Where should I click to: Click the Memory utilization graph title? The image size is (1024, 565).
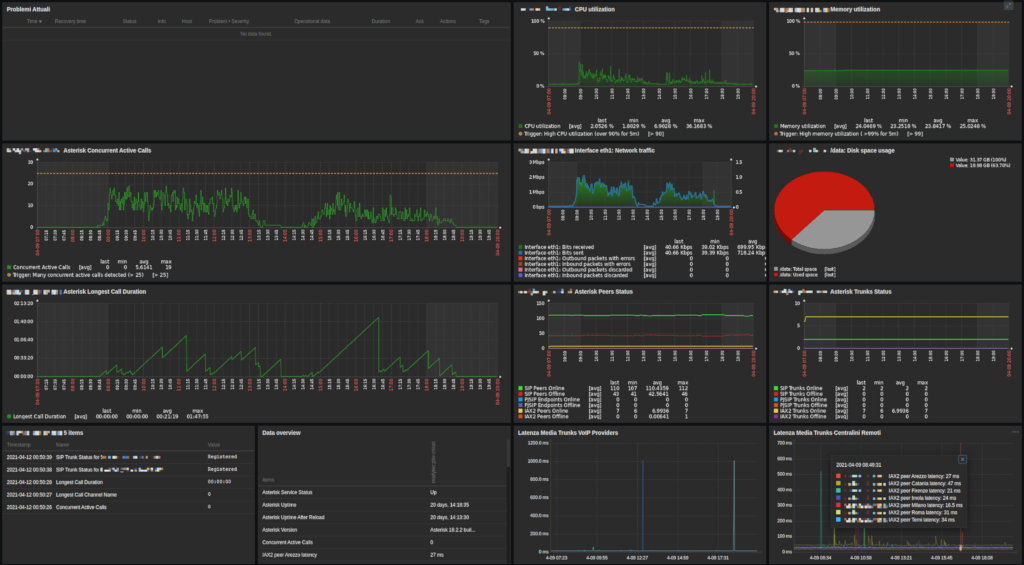855,9
